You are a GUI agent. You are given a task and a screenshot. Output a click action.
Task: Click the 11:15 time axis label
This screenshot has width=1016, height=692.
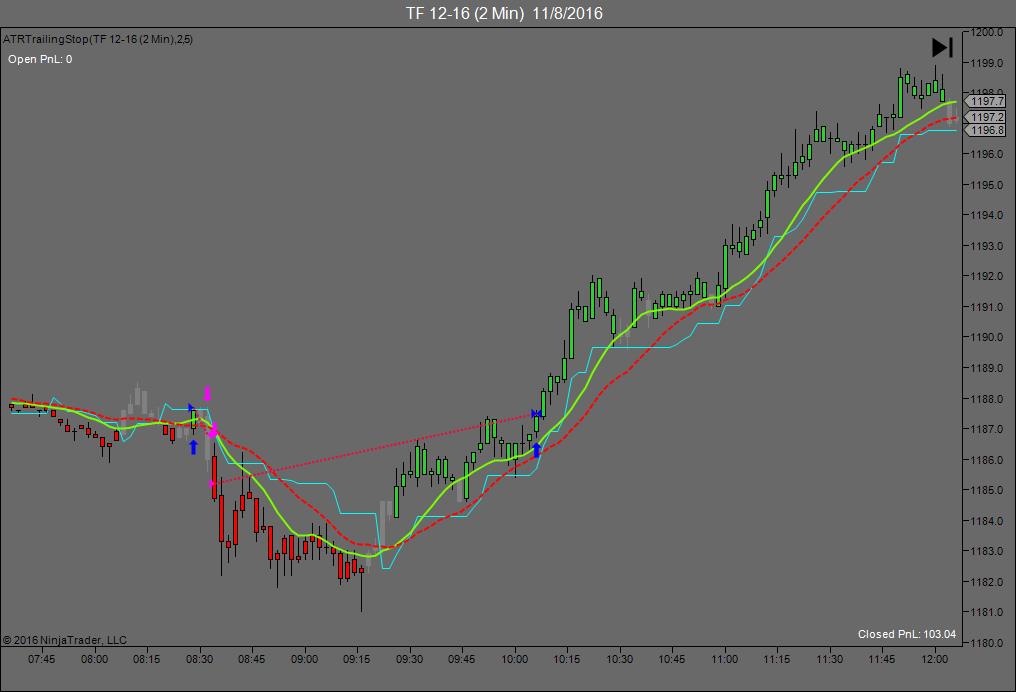click(x=776, y=659)
